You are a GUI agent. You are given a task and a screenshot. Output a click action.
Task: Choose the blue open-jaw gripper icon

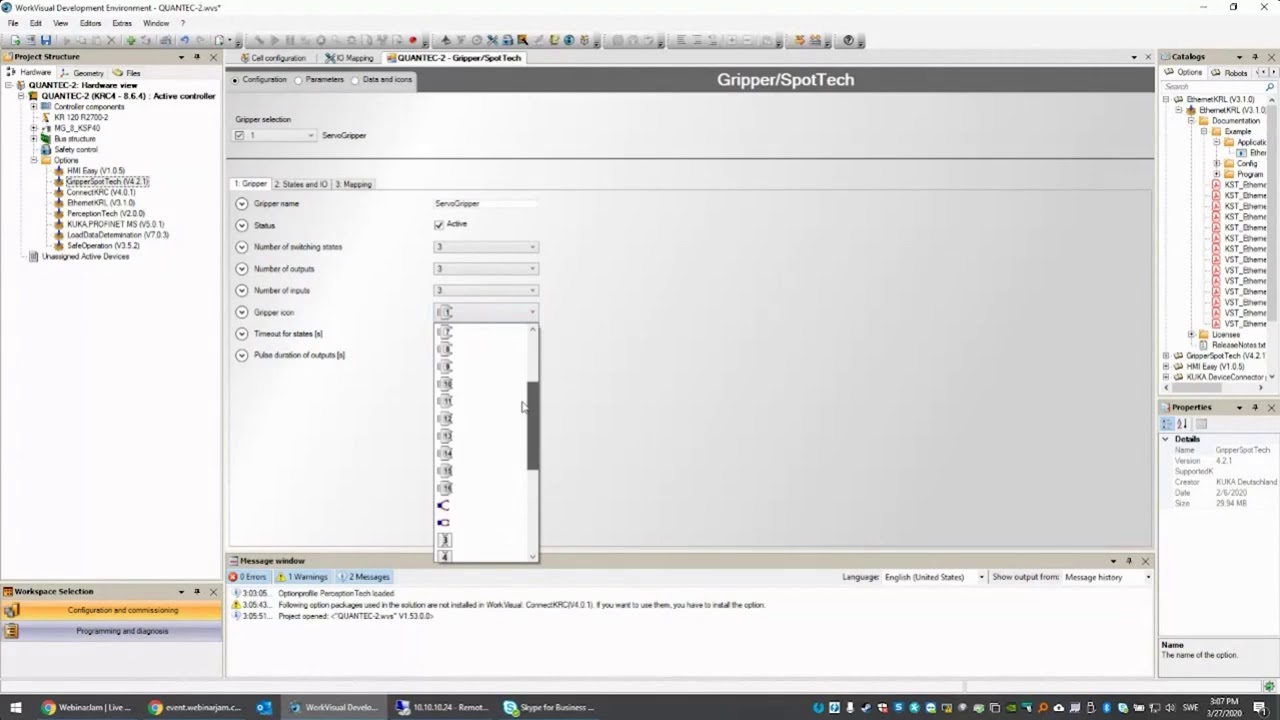coord(444,505)
